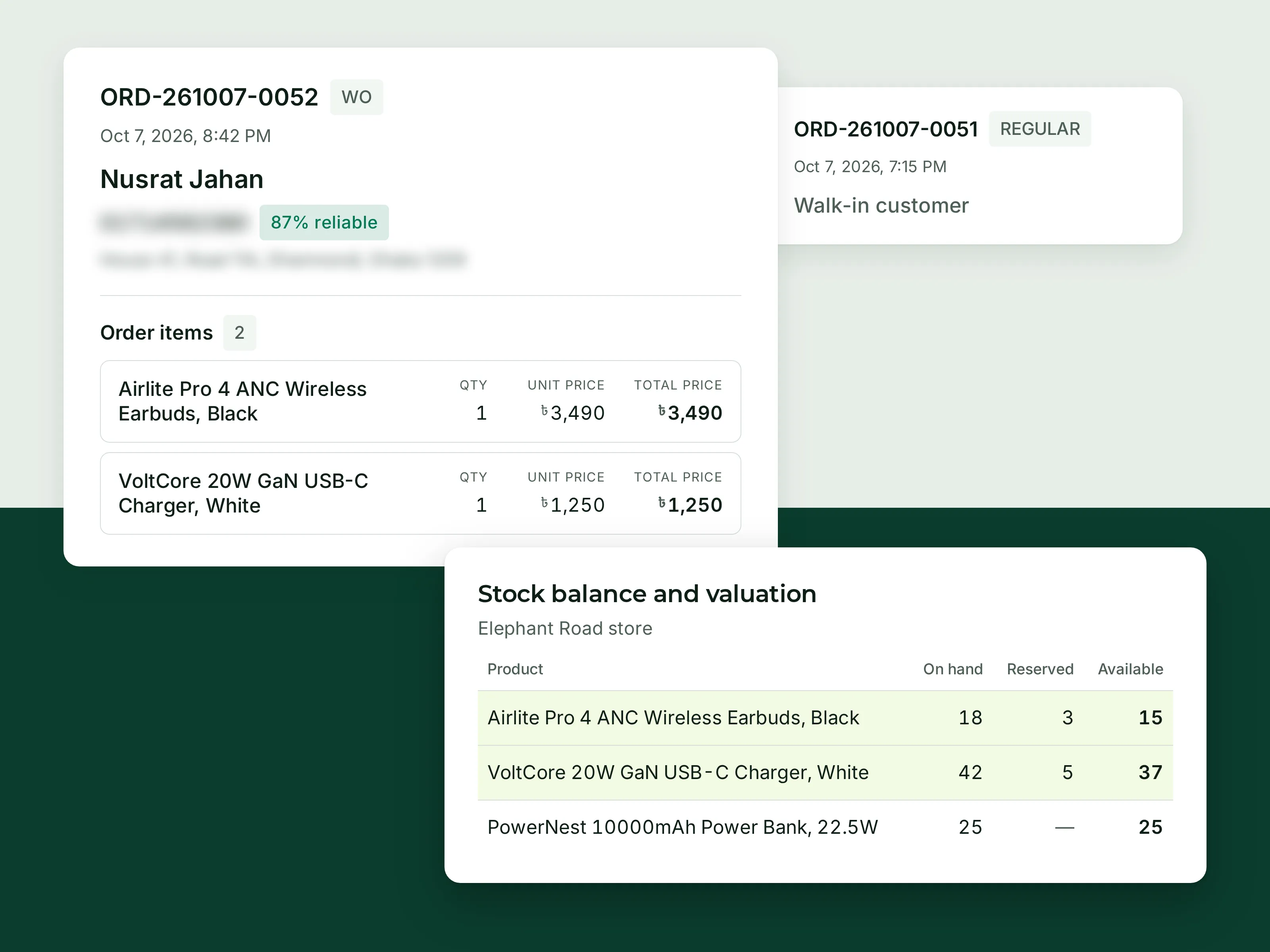
Task: Sort by the On hand column header
Action: tap(952, 669)
